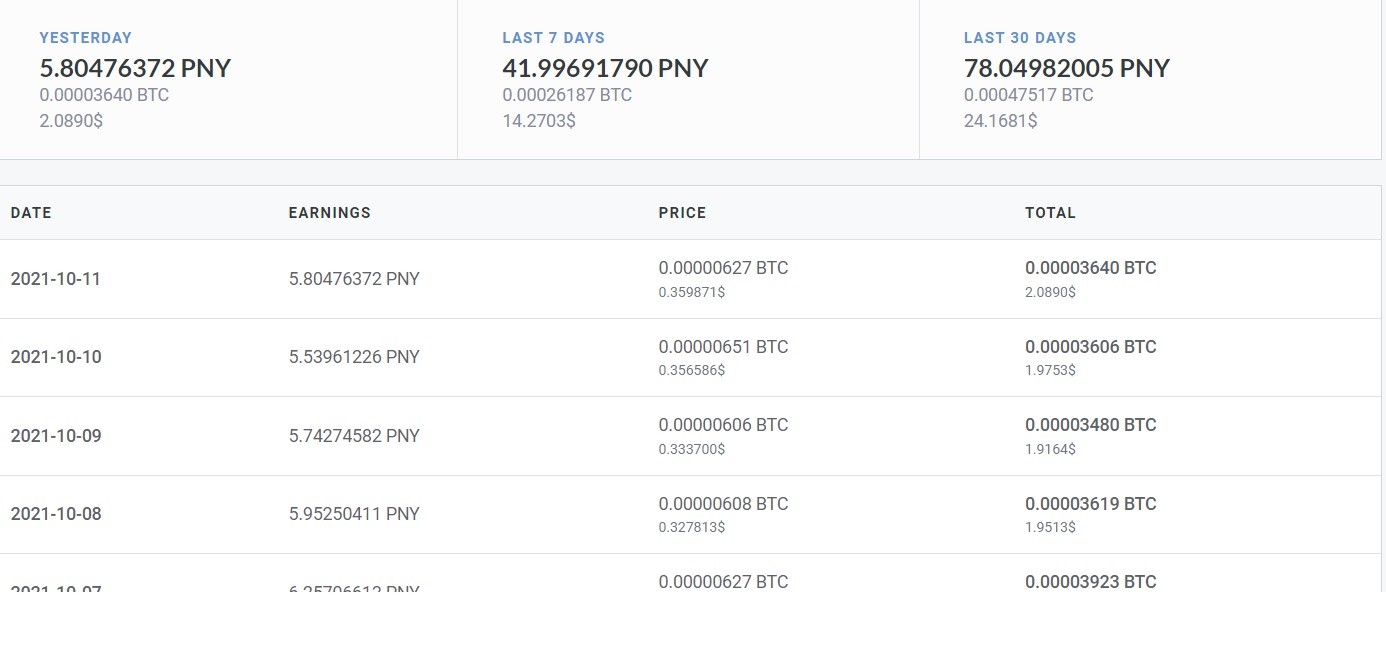Click the 24.1681$ monthly dollar value
1386x648 pixels.
pyautogui.click(x=1000, y=121)
